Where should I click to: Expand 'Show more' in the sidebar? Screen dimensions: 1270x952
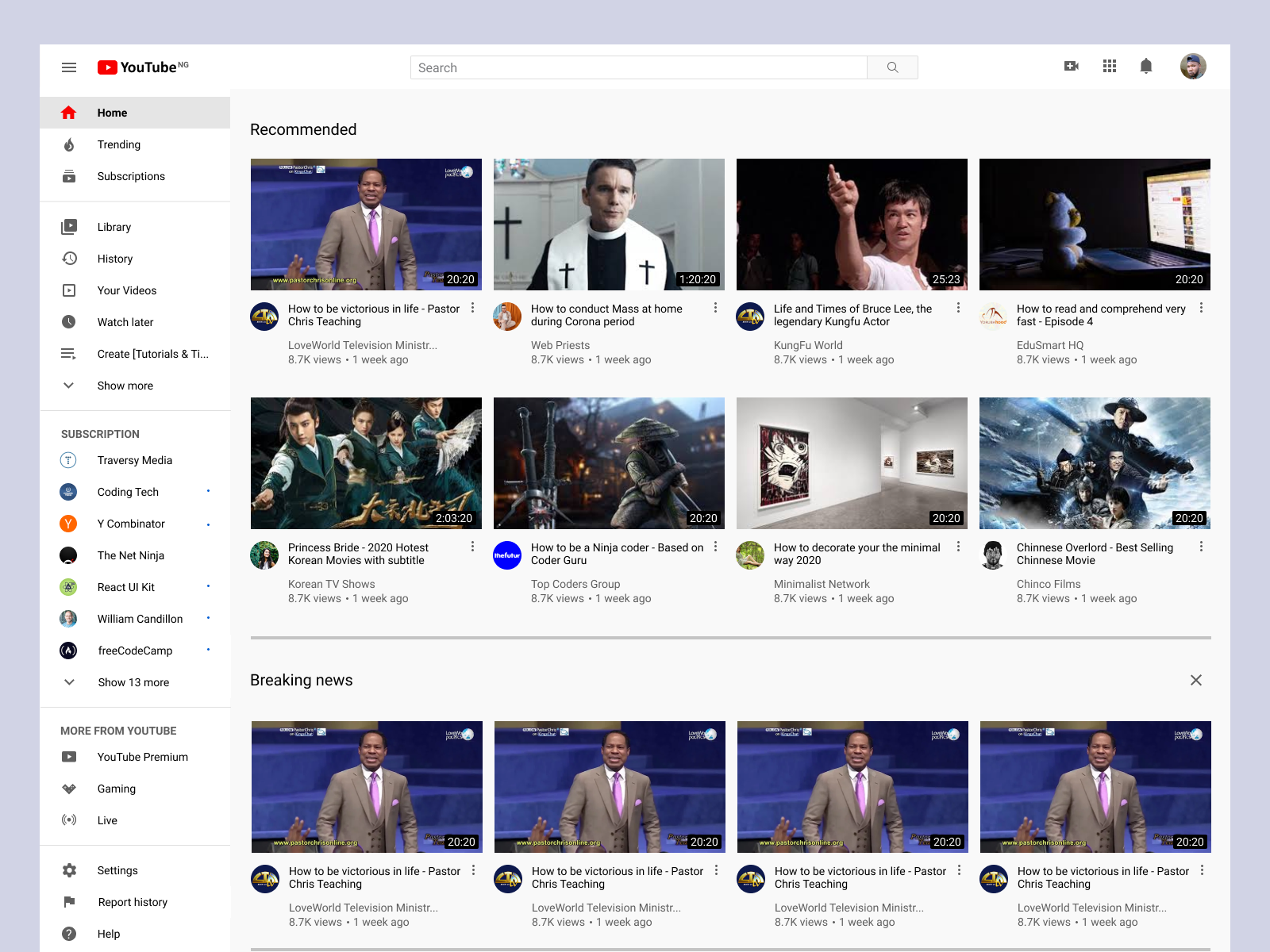pyautogui.click(x=125, y=386)
